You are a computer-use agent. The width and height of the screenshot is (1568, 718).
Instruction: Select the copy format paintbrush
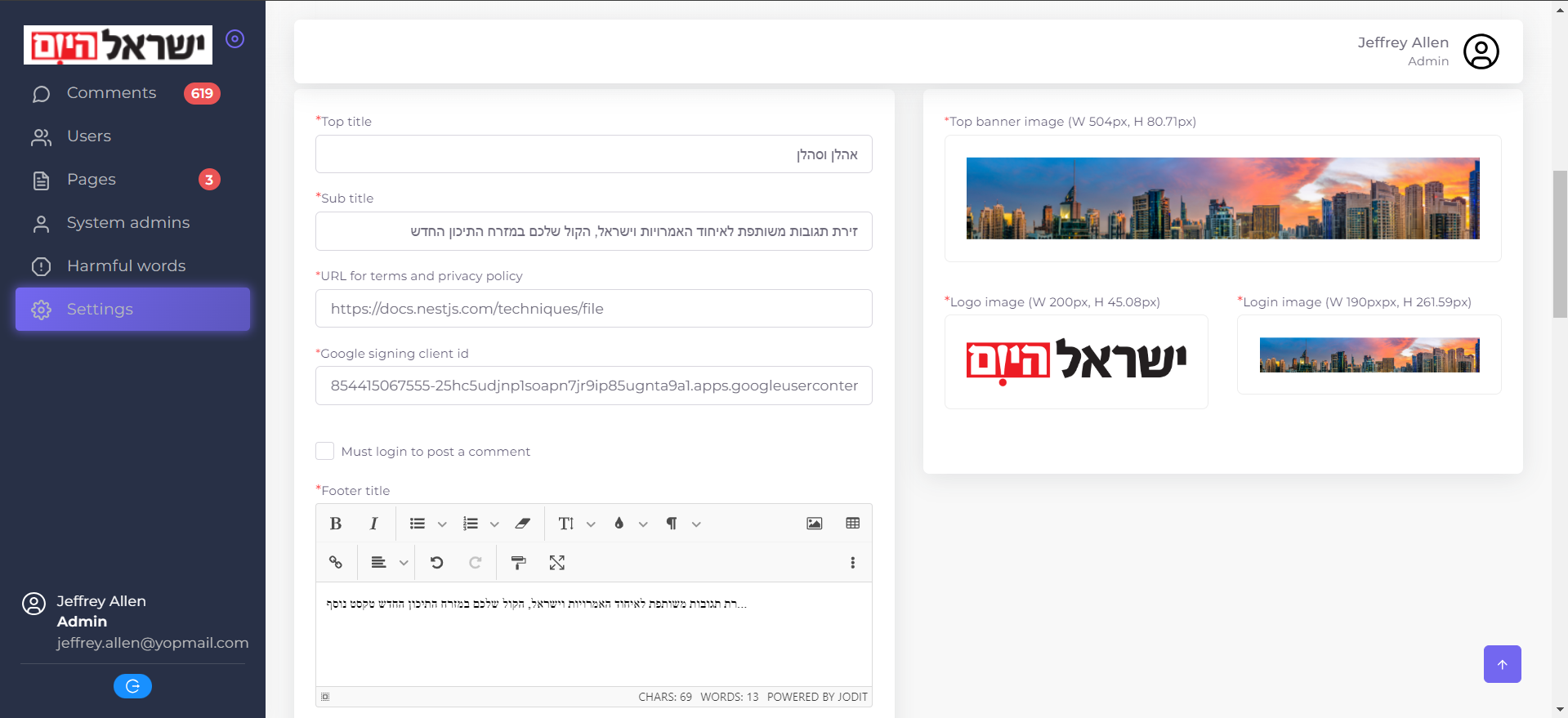click(518, 562)
